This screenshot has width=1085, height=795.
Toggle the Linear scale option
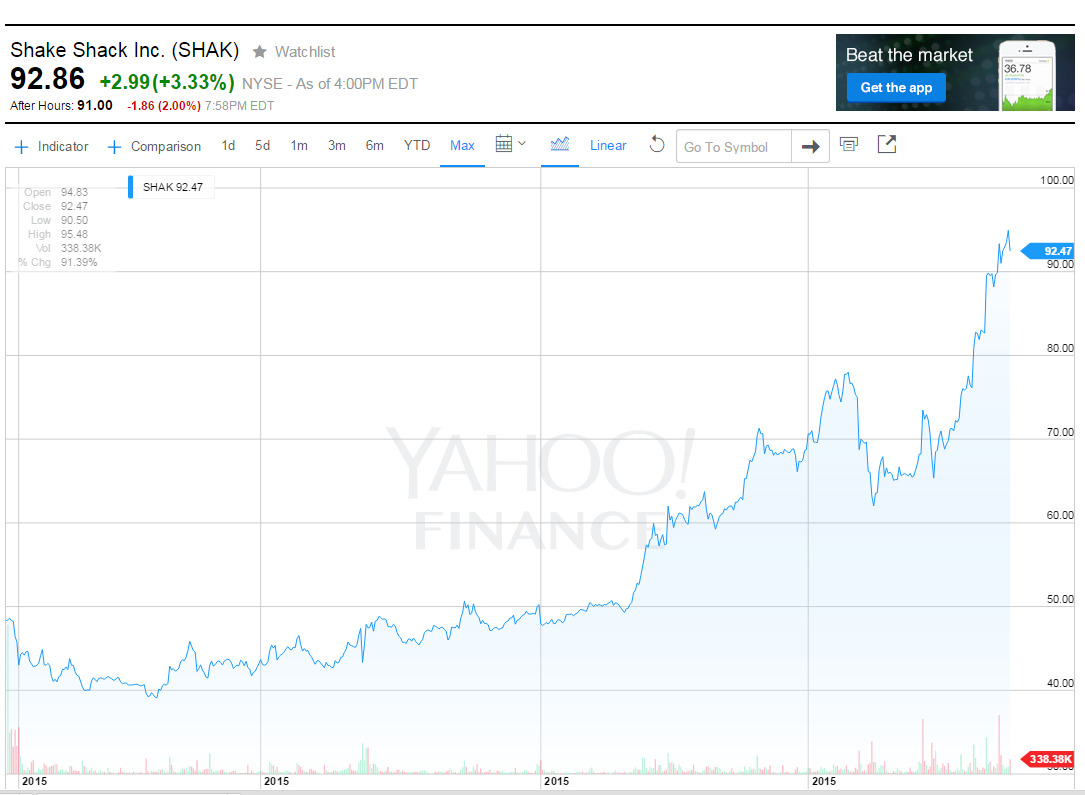tap(608, 146)
